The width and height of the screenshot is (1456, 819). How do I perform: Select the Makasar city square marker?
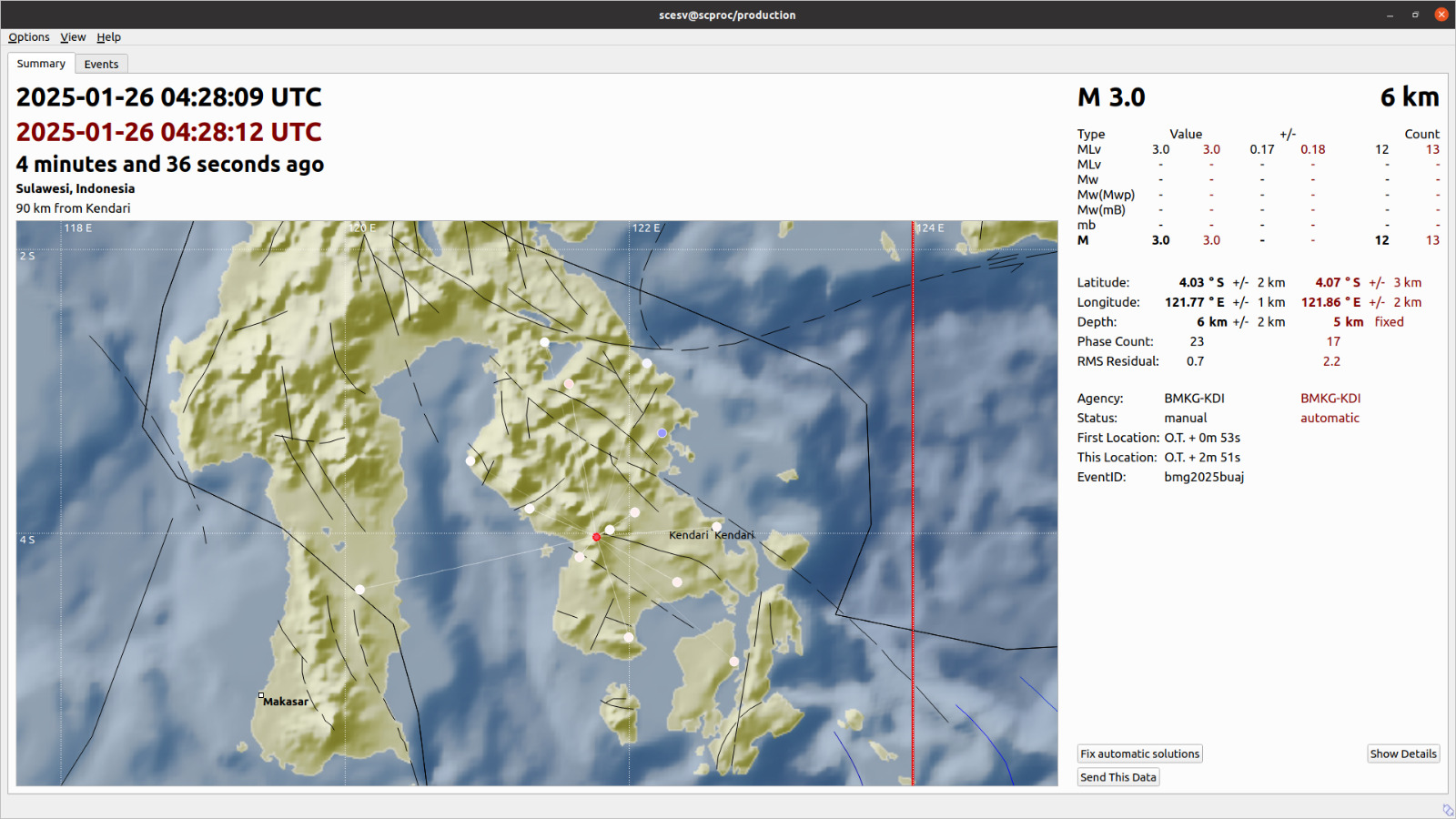point(261,696)
